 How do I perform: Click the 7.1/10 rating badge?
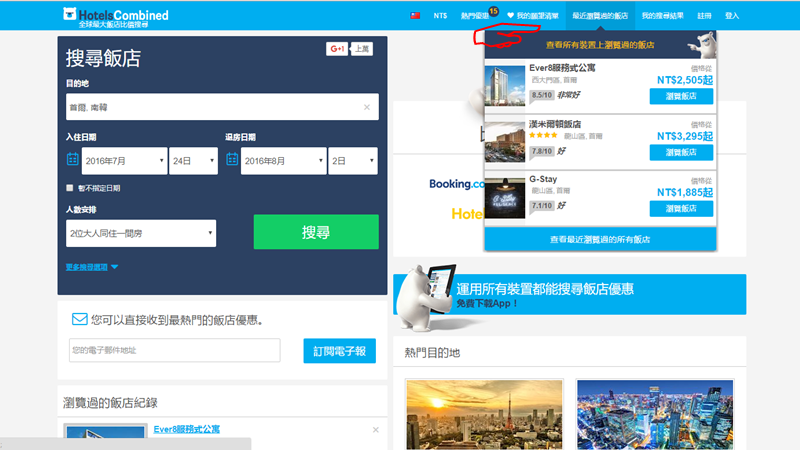(x=541, y=206)
